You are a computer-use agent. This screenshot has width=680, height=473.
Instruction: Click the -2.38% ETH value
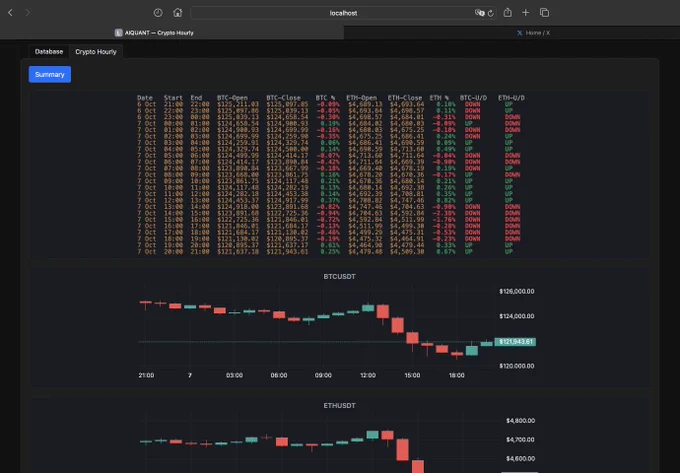click(x=444, y=213)
